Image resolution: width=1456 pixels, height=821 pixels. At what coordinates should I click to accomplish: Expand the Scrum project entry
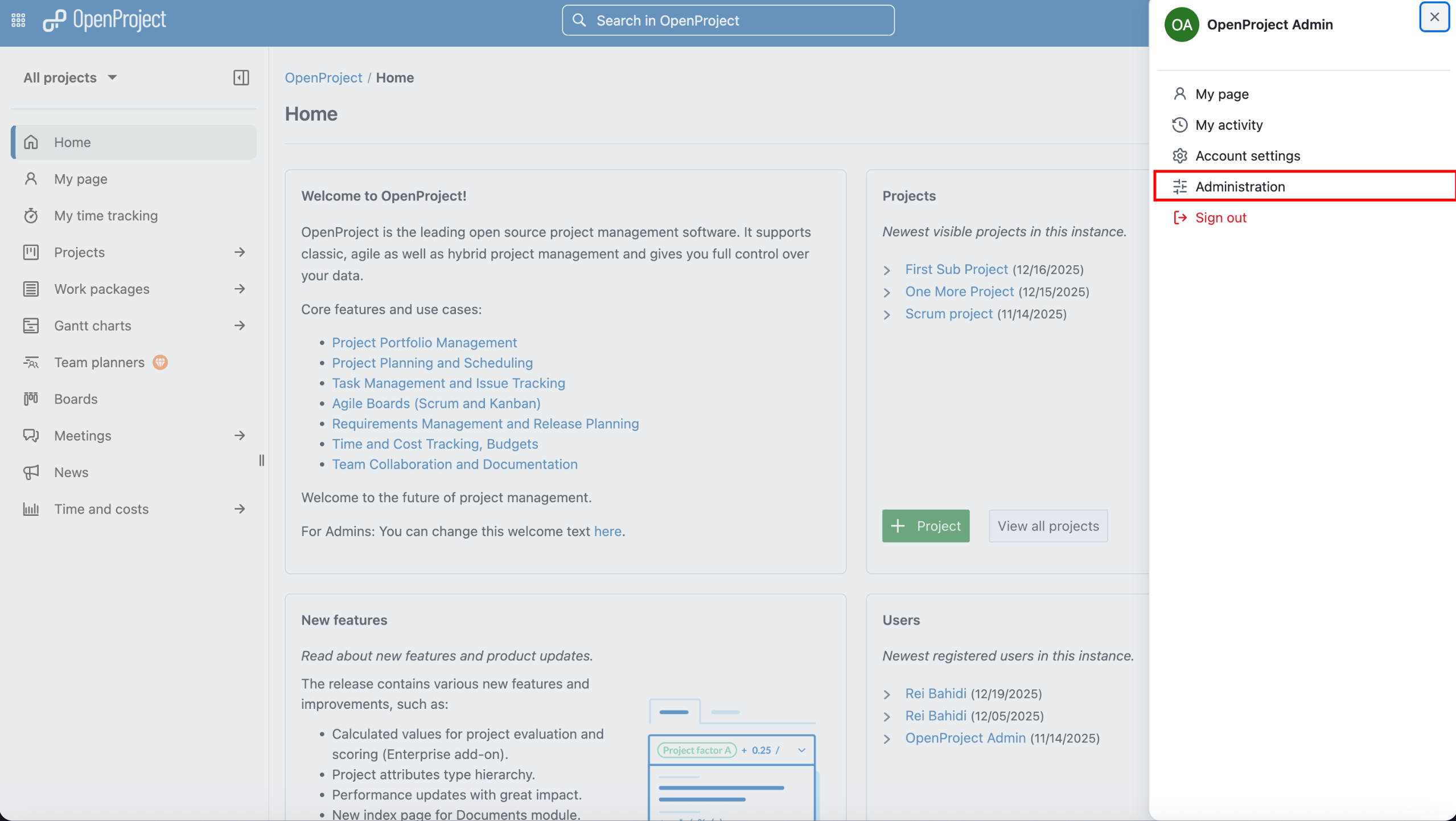click(x=887, y=314)
